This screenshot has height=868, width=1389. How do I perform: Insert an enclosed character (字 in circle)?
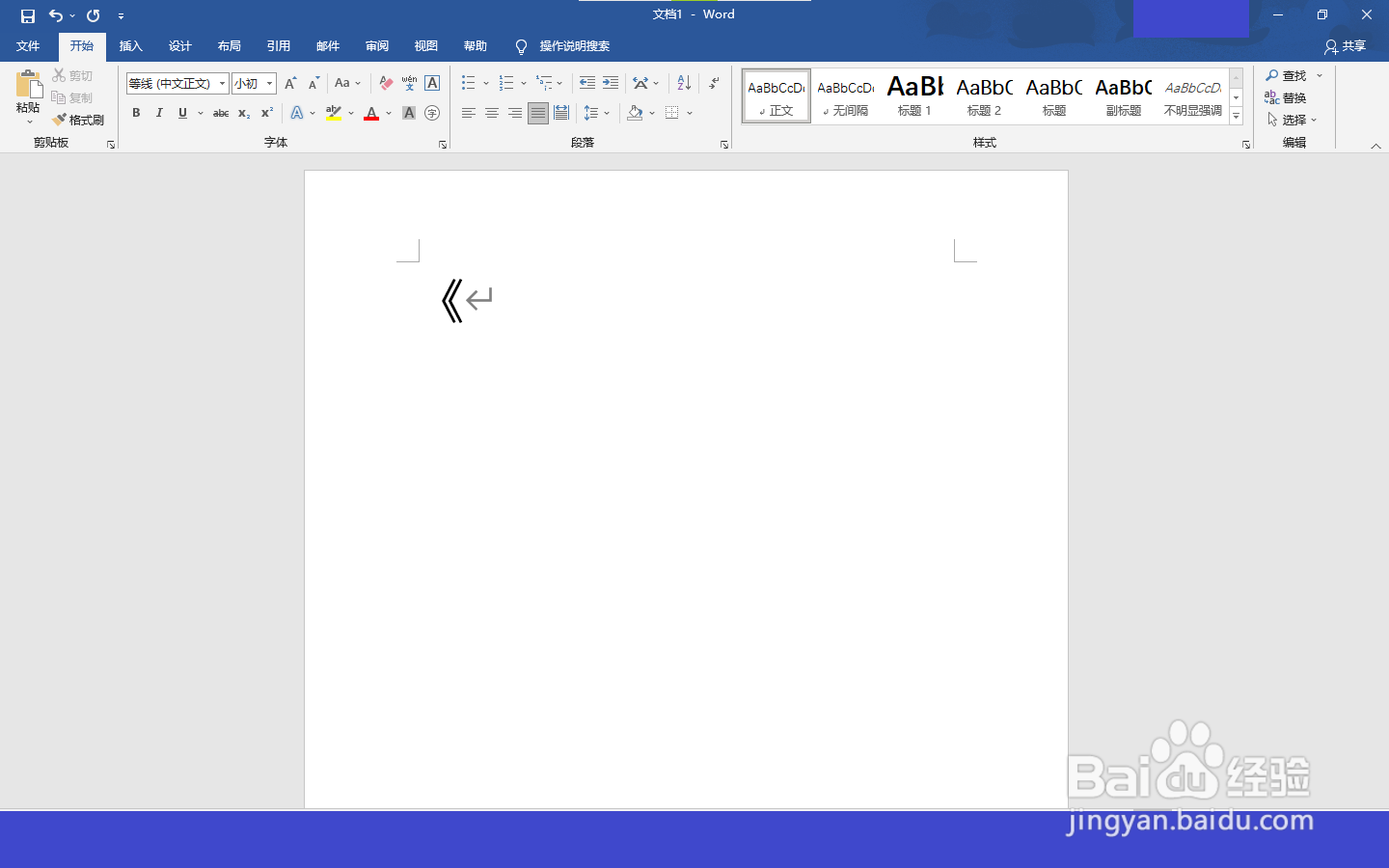coord(432,113)
